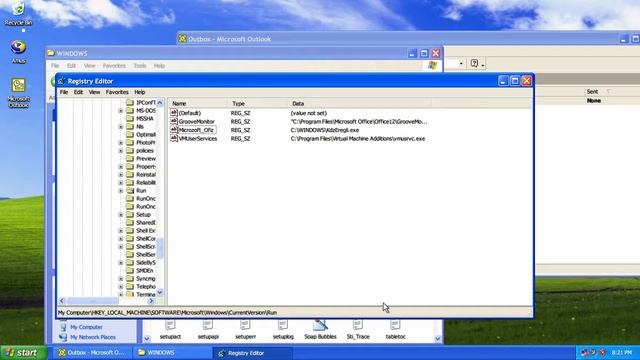The height and width of the screenshot is (360, 640).
Task: Open the setuperr file in WINDOWS window
Action: [x=245, y=330]
